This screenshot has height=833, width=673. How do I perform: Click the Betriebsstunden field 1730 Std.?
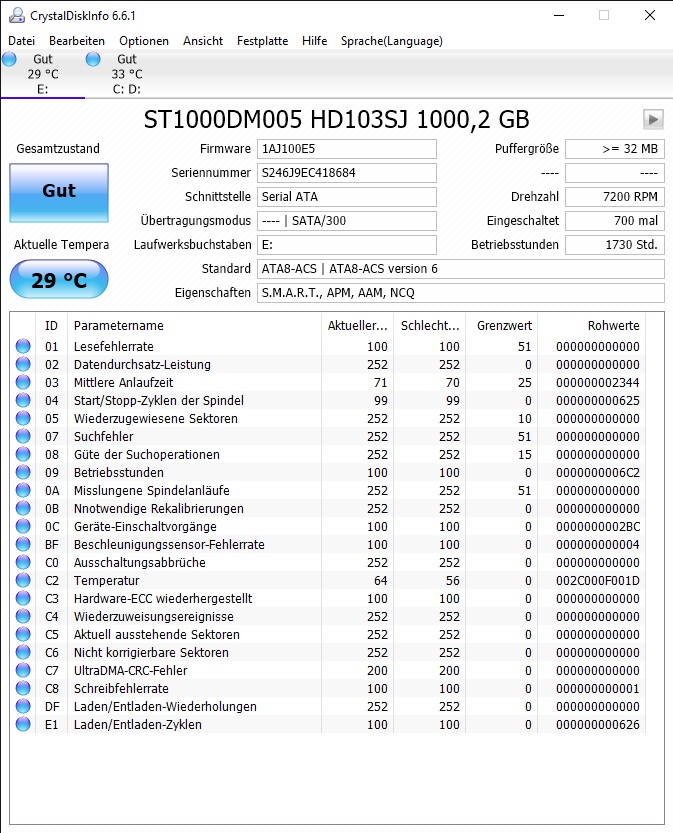[x=615, y=244]
